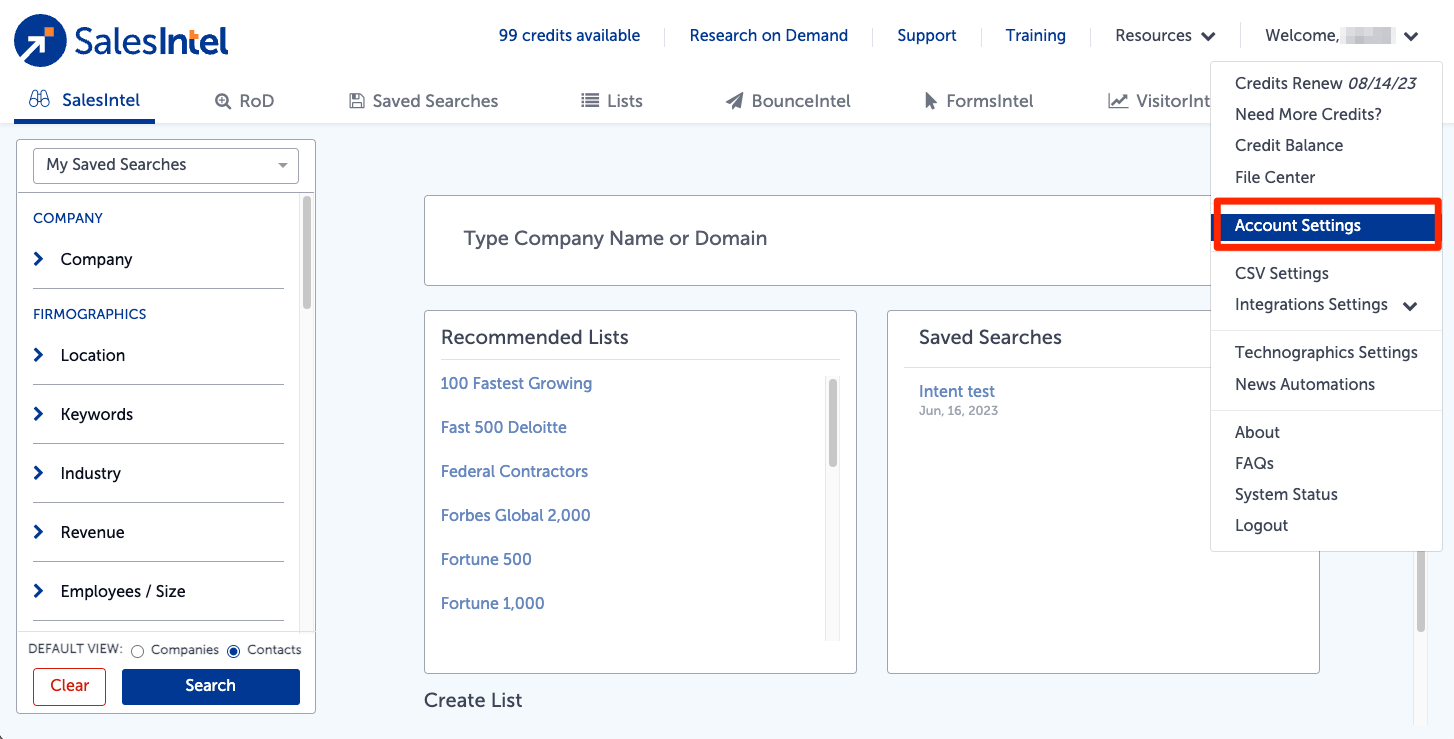Expand the Location filter
The height and width of the screenshot is (739, 1454).
coord(158,355)
